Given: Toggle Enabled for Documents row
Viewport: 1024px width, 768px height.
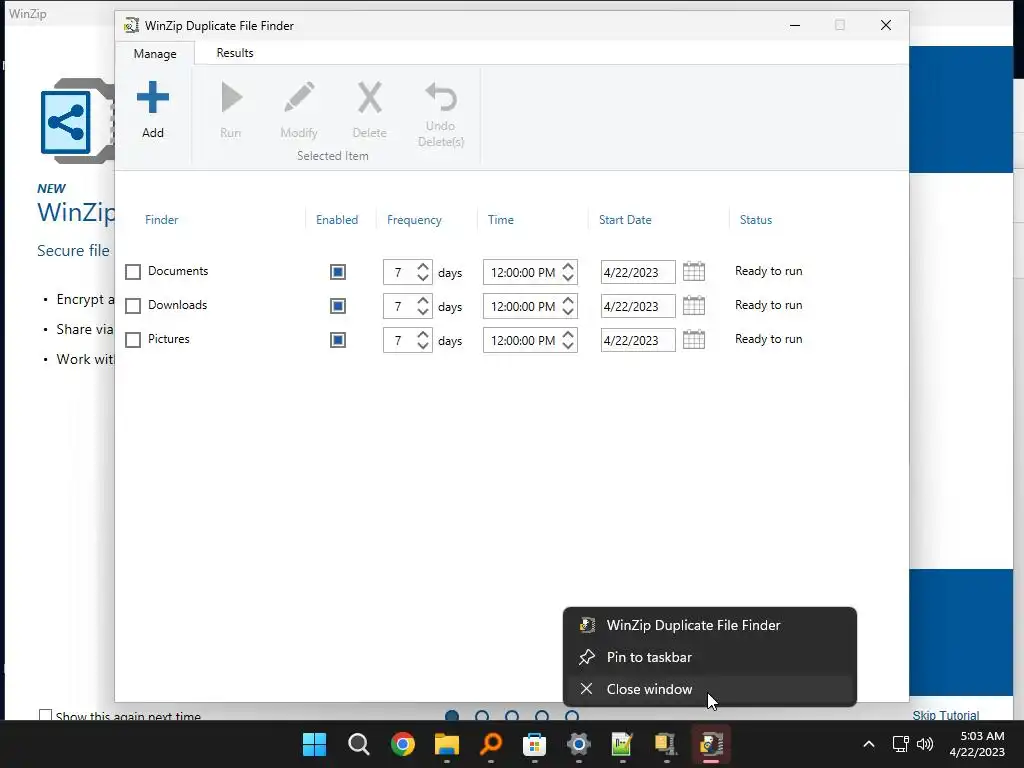Looking at the screenshot, I should tap(338, 272).
